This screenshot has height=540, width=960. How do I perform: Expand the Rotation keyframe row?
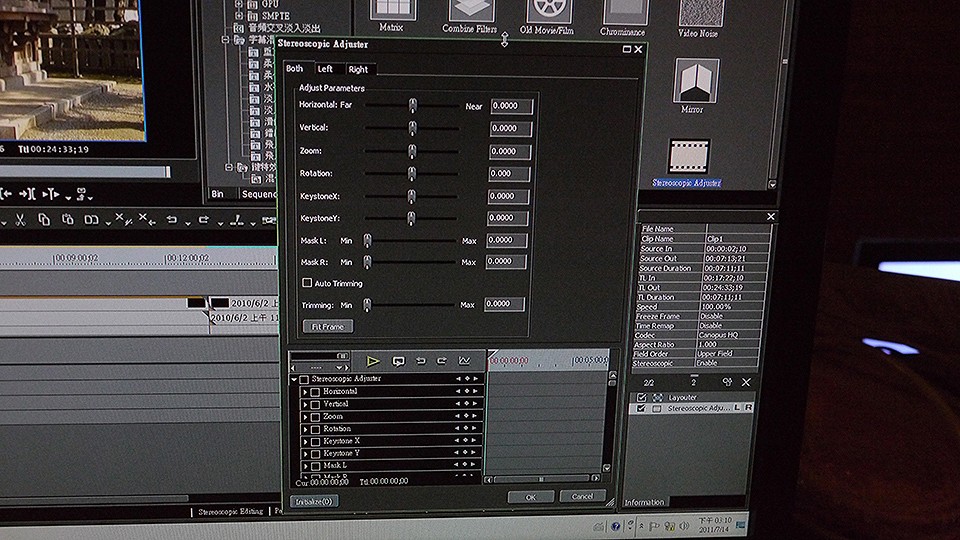click(x=306, y=429)
